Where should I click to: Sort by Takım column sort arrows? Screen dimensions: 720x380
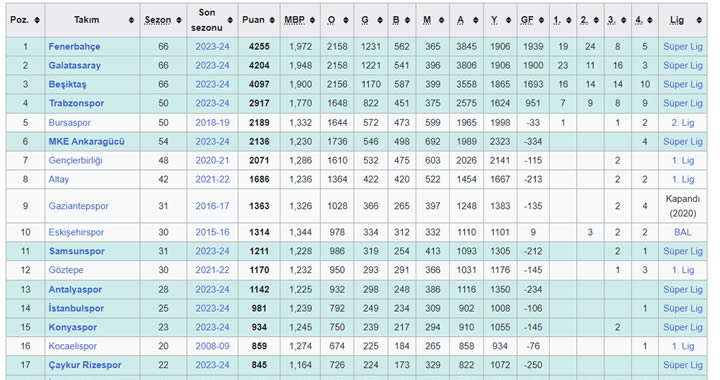pos(132,20)
